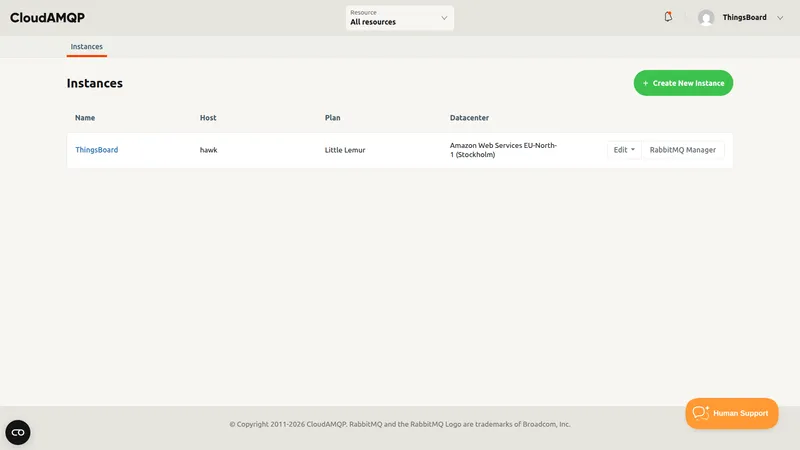
Task: Click the Datacenter column header
Action: tap(469, 118)
